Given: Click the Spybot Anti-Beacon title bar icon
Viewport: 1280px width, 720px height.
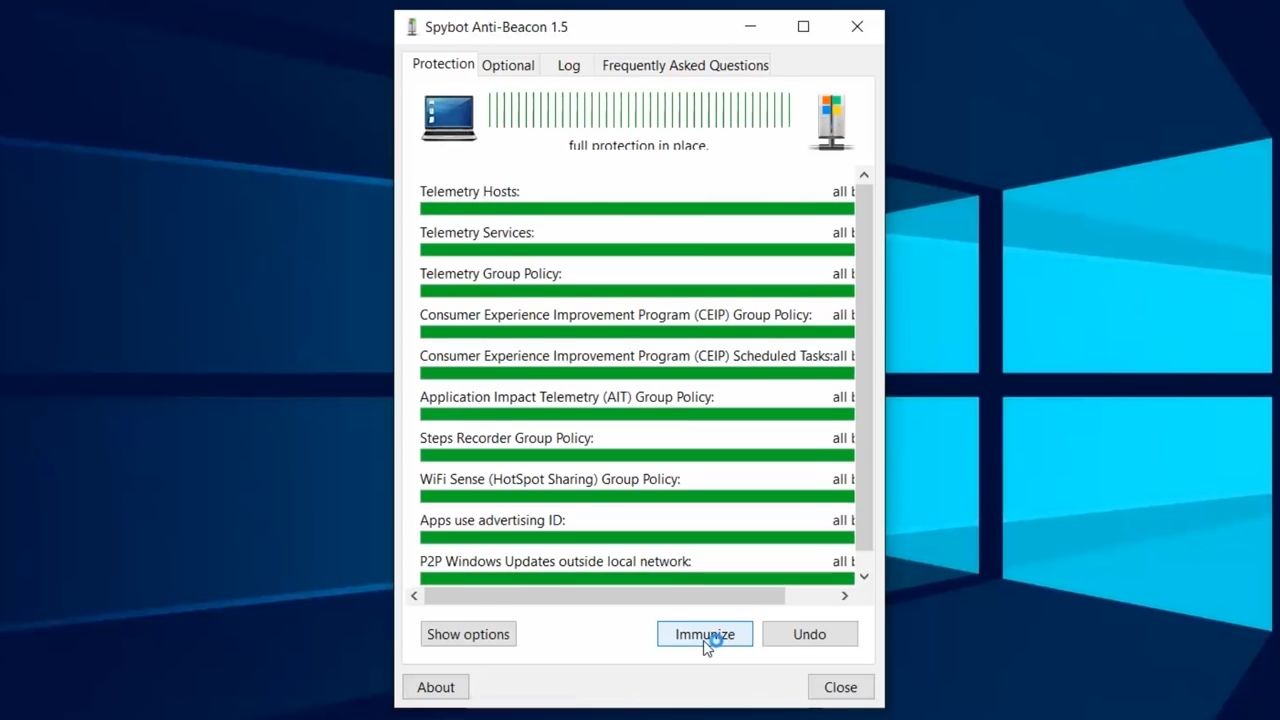Looking at the screenshot, I should point(412,27).
